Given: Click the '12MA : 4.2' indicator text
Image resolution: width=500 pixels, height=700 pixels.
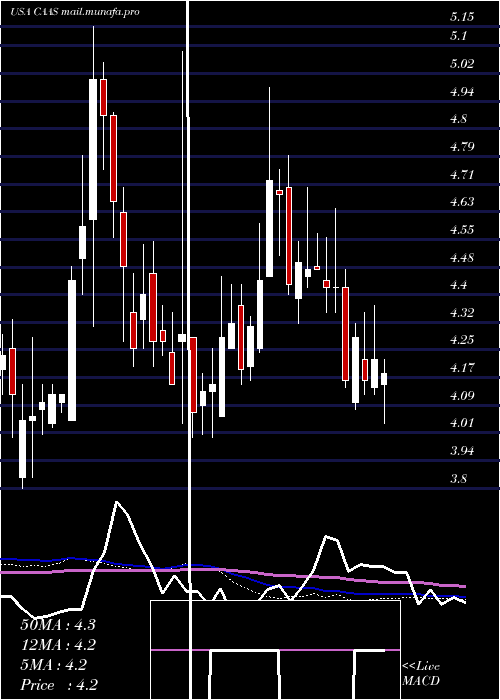Looking at the screenshot, I should click(x=58, y=645).
